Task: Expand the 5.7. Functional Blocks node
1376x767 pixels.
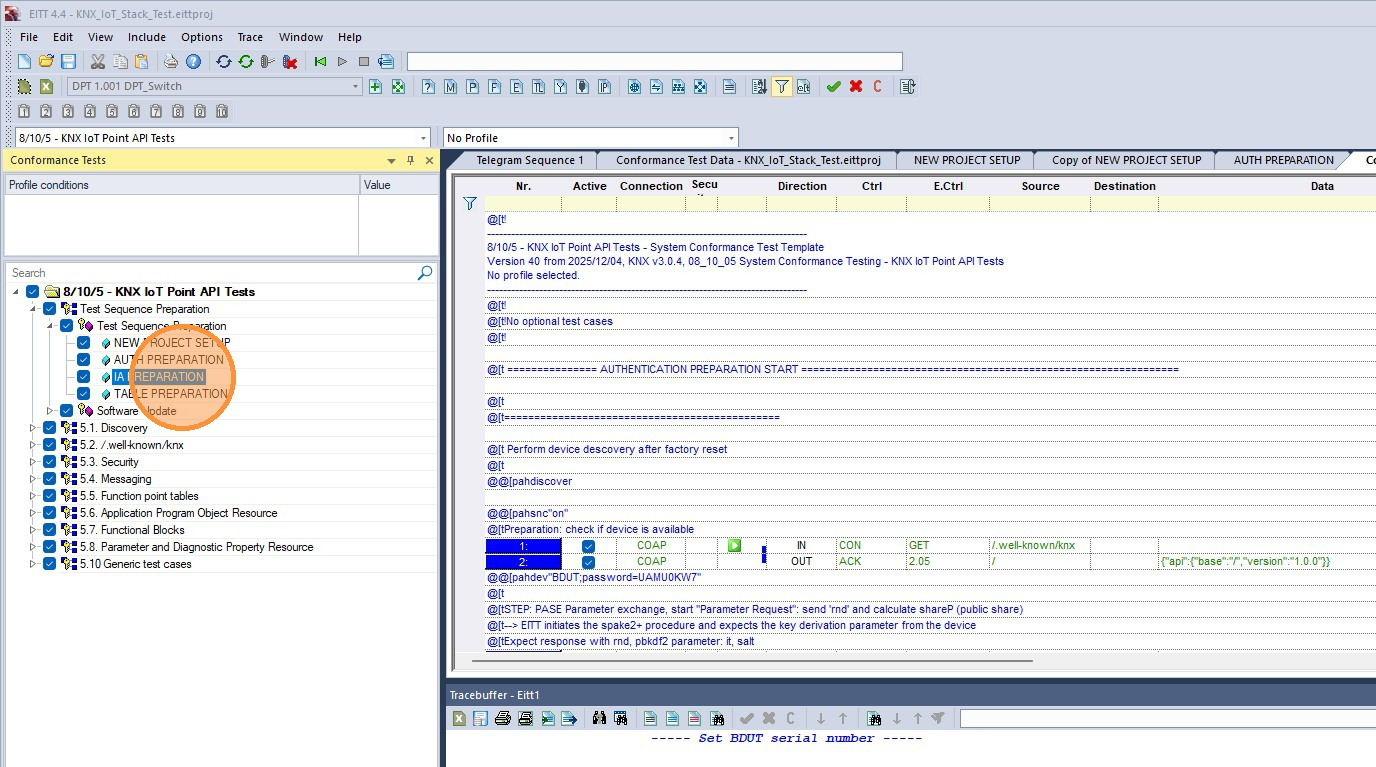Action: (33, 530)
